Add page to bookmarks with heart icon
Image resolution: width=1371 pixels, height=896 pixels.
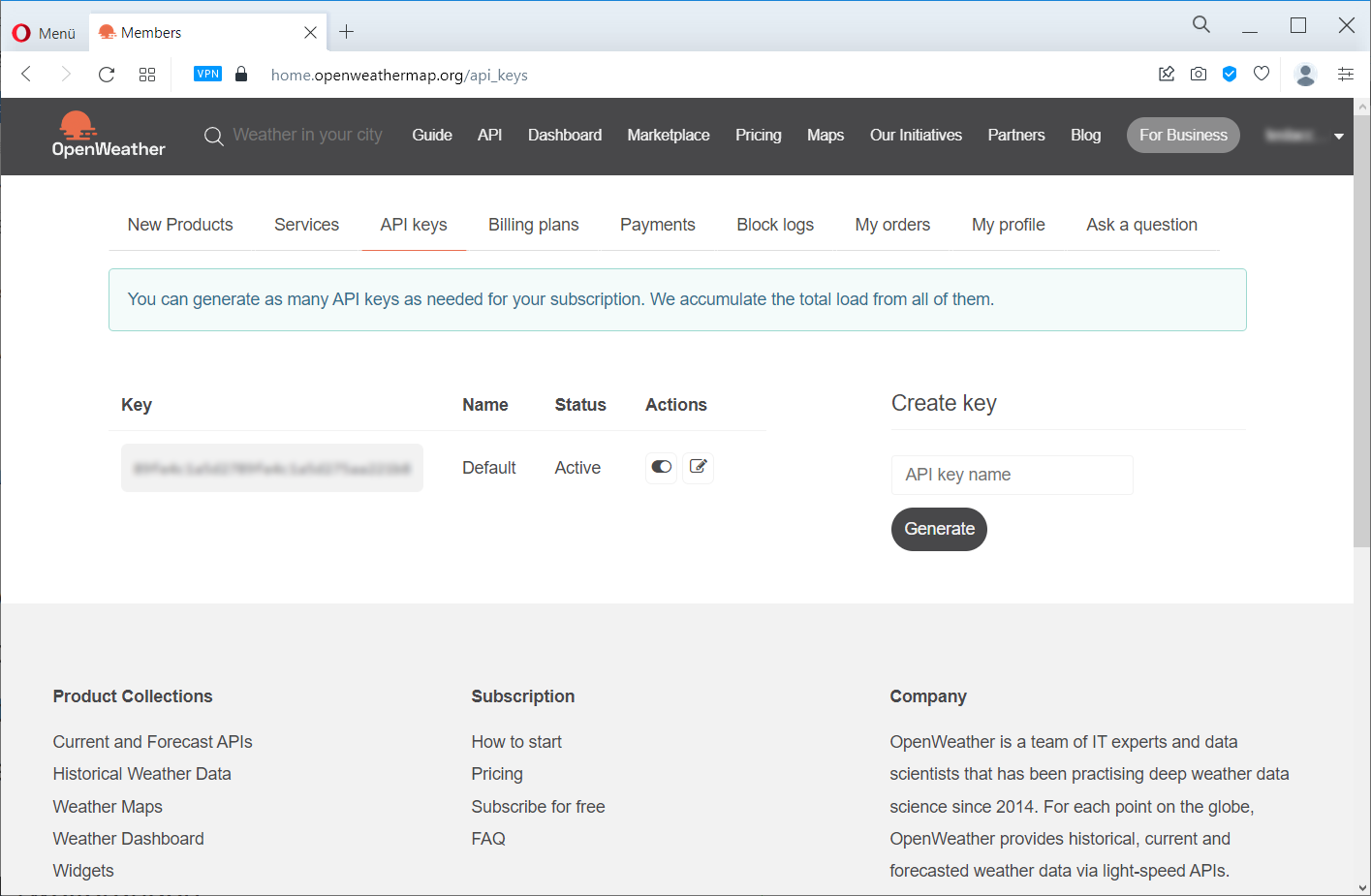coord(1262,74)
